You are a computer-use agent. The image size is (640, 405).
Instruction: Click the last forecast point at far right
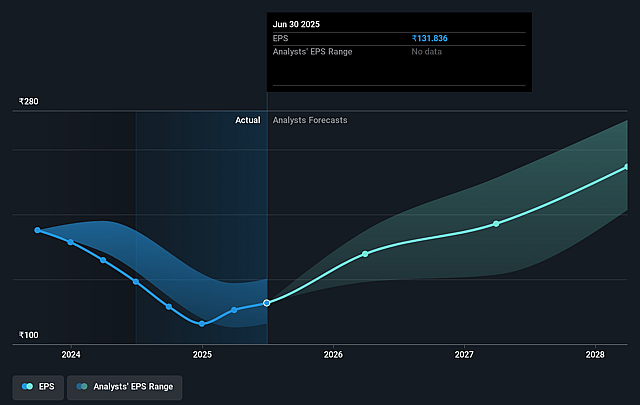point(627,166)
